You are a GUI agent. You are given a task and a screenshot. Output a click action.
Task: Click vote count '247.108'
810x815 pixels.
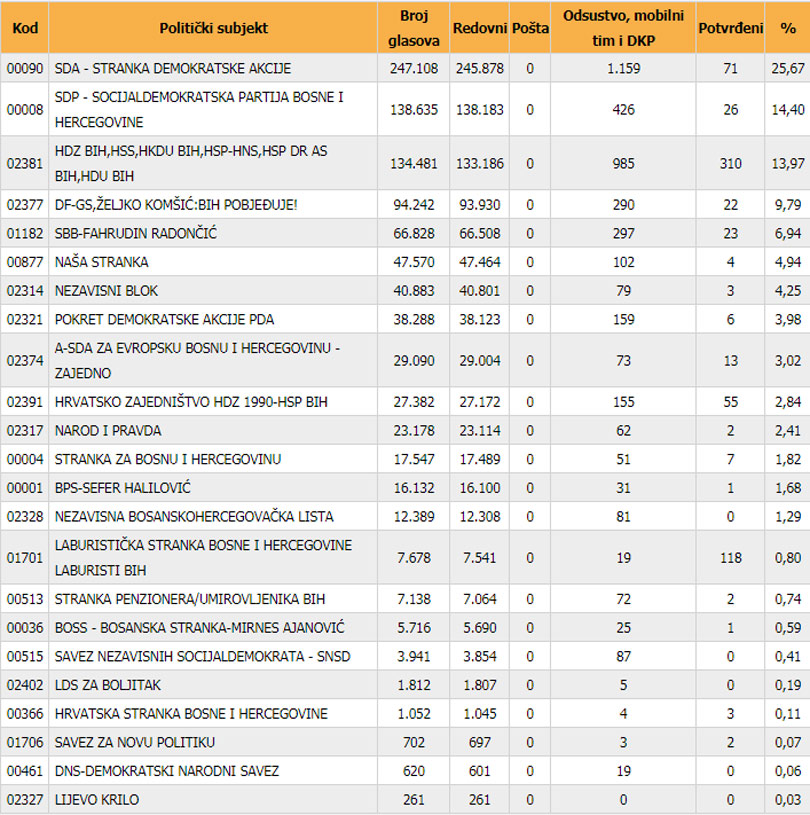coord(414,68)
